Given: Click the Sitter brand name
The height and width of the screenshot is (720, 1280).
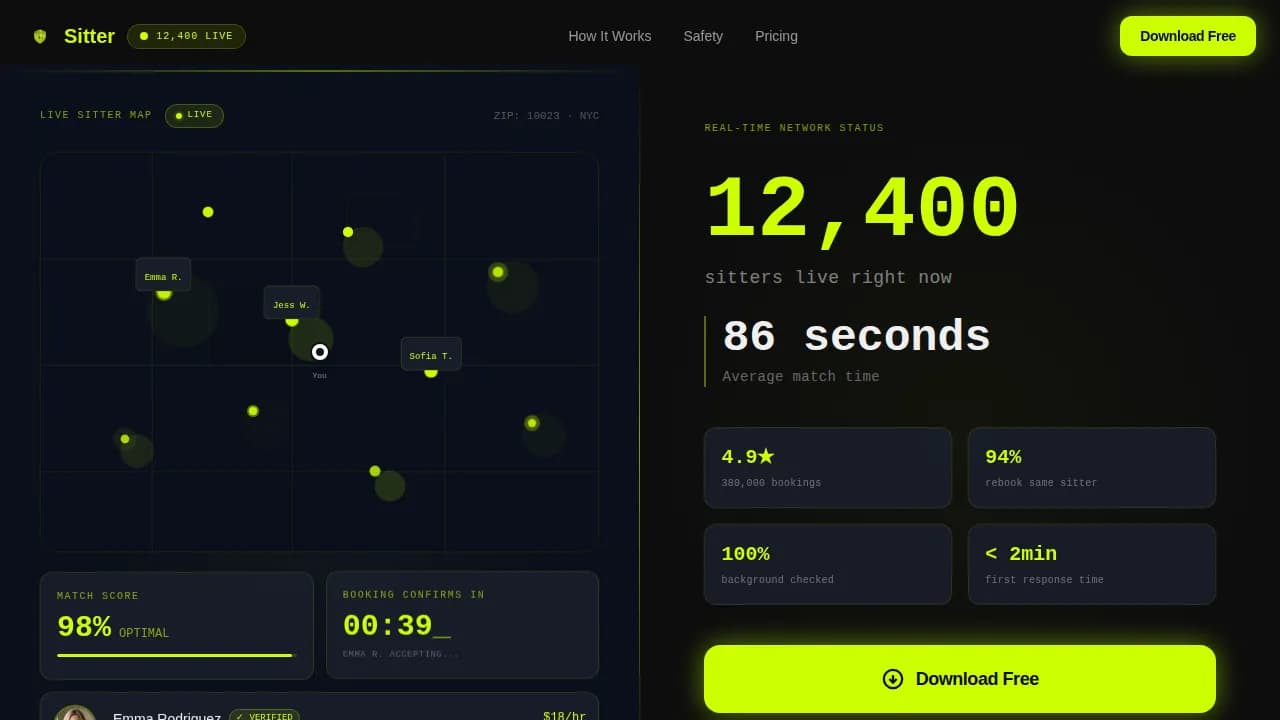Looking at the screenshot, I should click(89, 36).
